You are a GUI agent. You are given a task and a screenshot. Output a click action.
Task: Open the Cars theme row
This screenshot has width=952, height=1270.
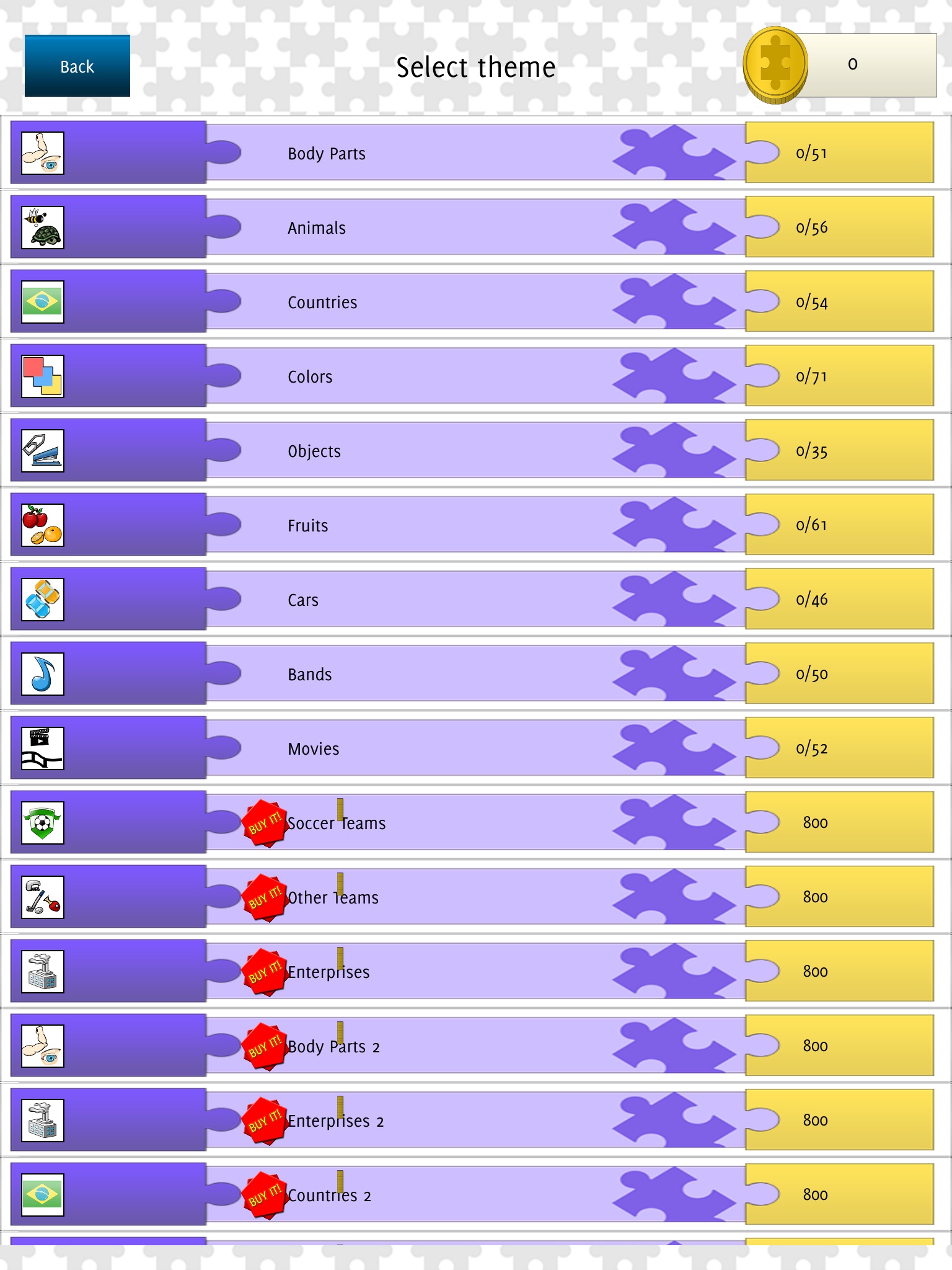point(303,600)
